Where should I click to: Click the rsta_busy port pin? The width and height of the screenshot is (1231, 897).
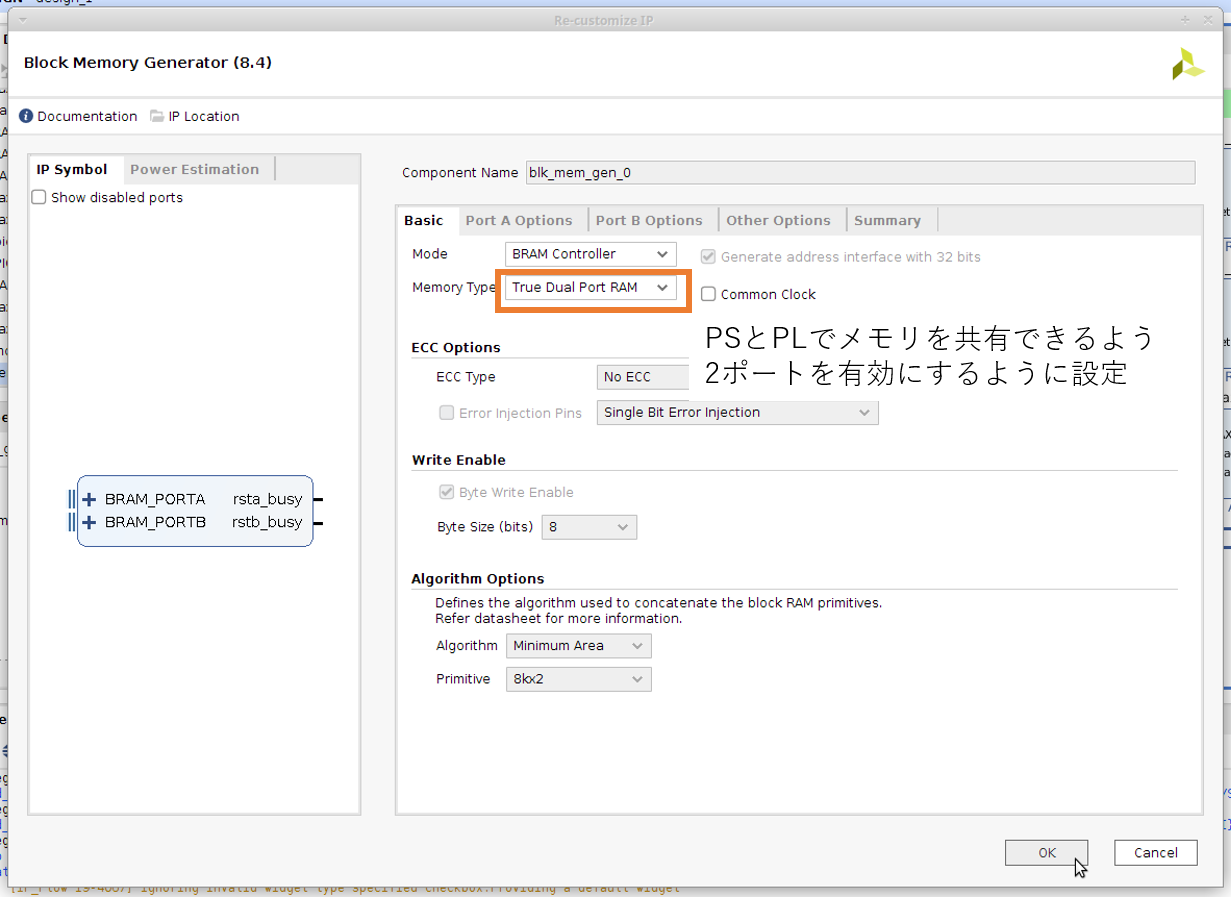pos(318,499)
